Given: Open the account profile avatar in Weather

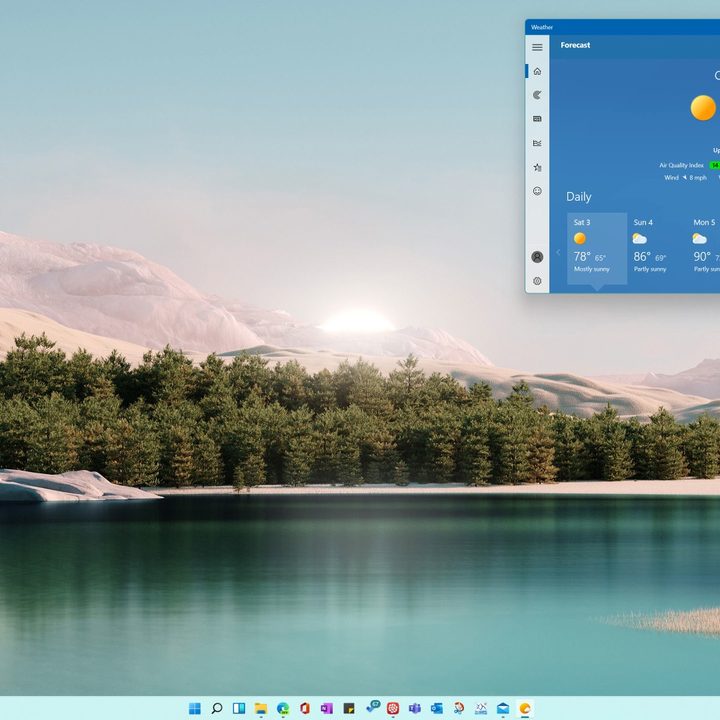Looking at the screenshot, I should pyautogui.click(x=537, y=257).
